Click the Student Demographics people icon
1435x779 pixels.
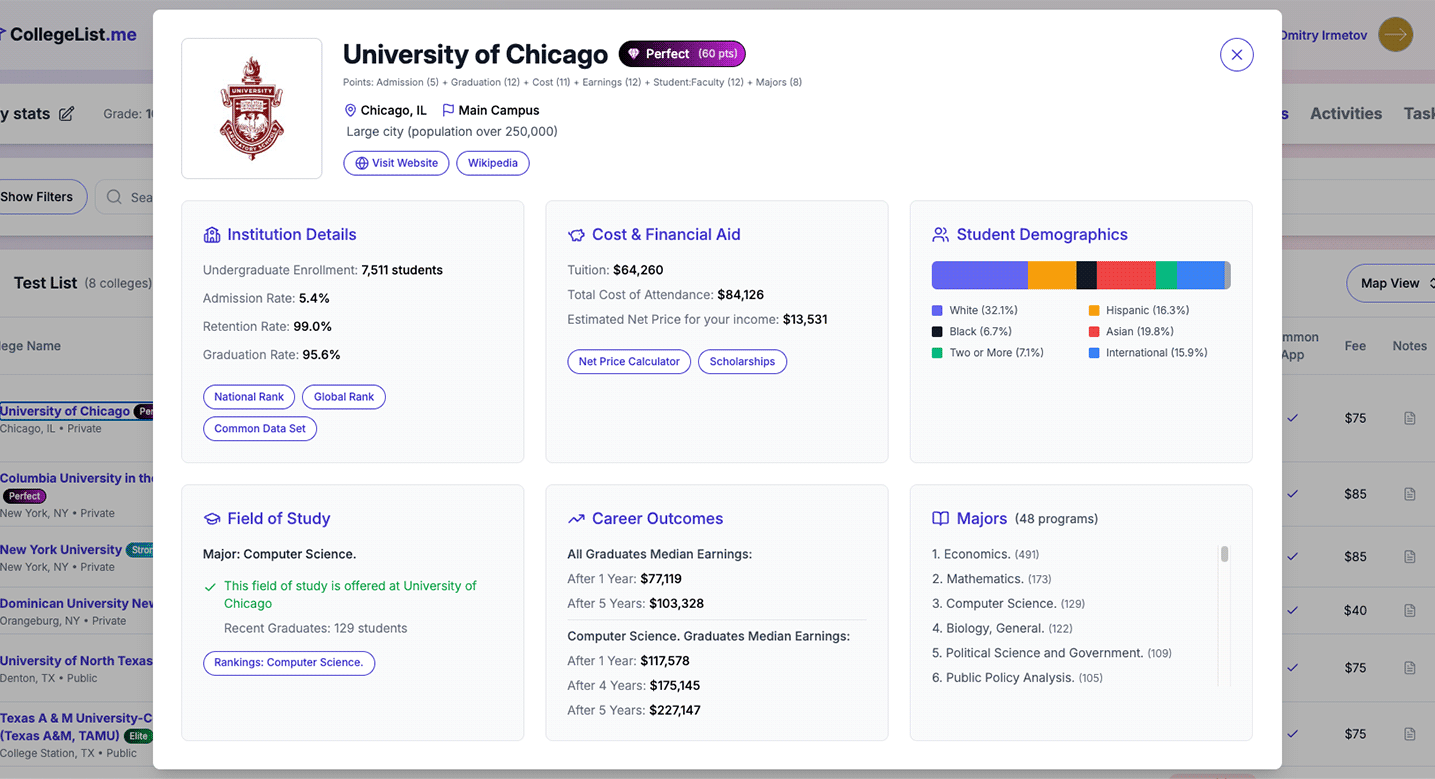(x=941, y=235)
